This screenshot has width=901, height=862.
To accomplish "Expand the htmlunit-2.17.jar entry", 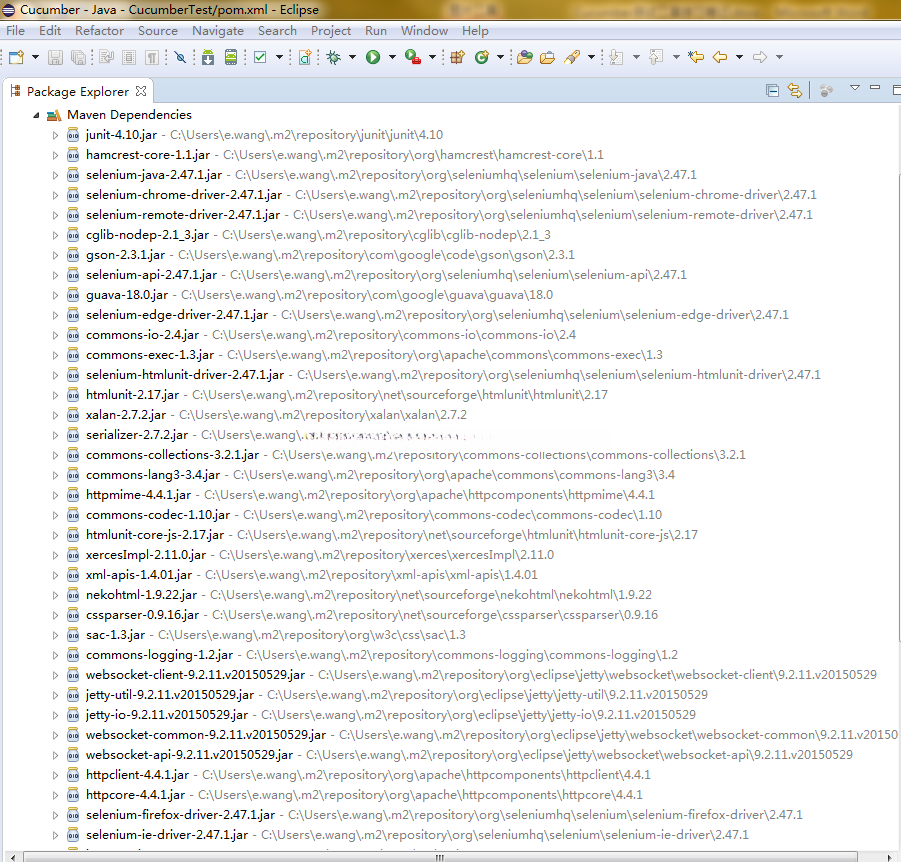I will pyautogui.click(x=55, y=395).
